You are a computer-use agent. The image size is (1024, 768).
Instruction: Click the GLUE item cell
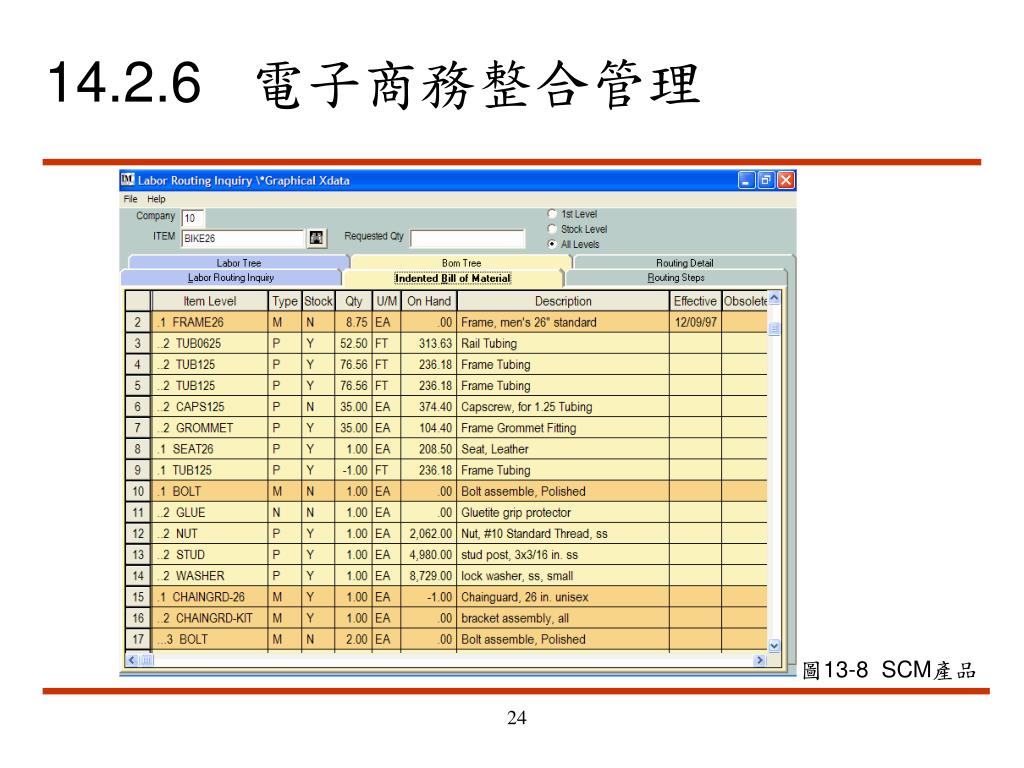click(x=210, y=512)
